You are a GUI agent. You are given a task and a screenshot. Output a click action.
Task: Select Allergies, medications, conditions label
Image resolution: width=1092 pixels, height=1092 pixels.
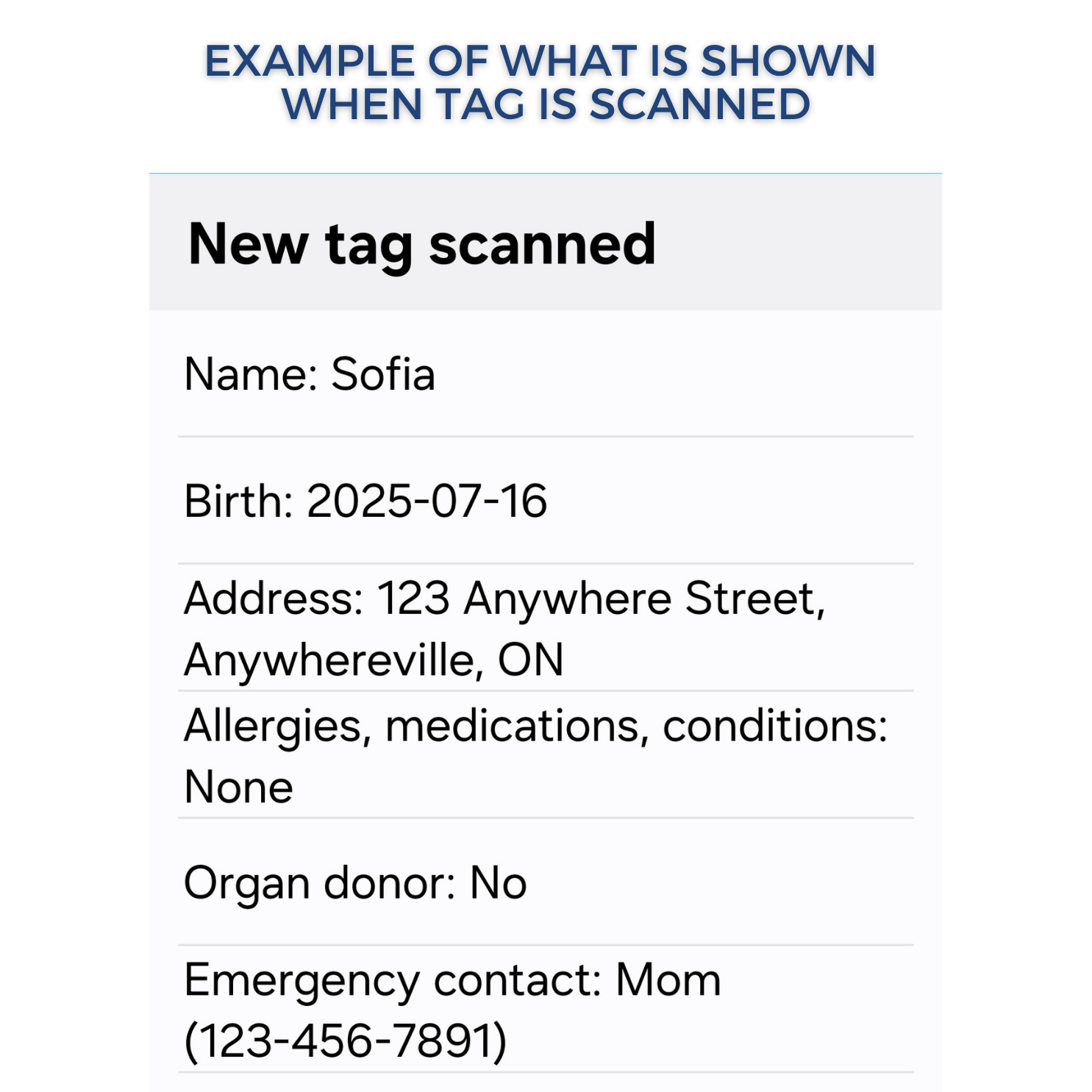(536, 727)
